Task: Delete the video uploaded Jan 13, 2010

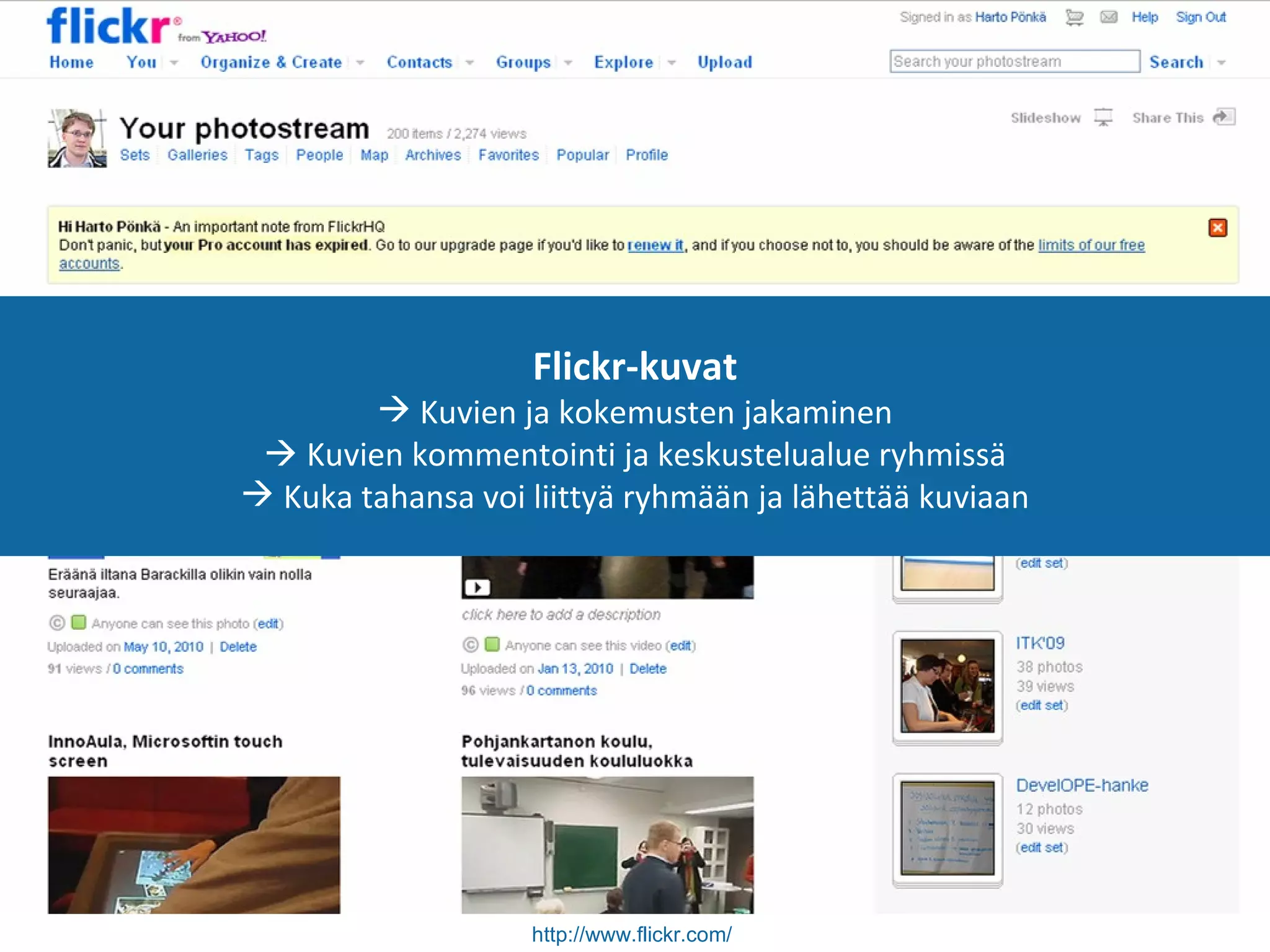Action: (647, 669)
